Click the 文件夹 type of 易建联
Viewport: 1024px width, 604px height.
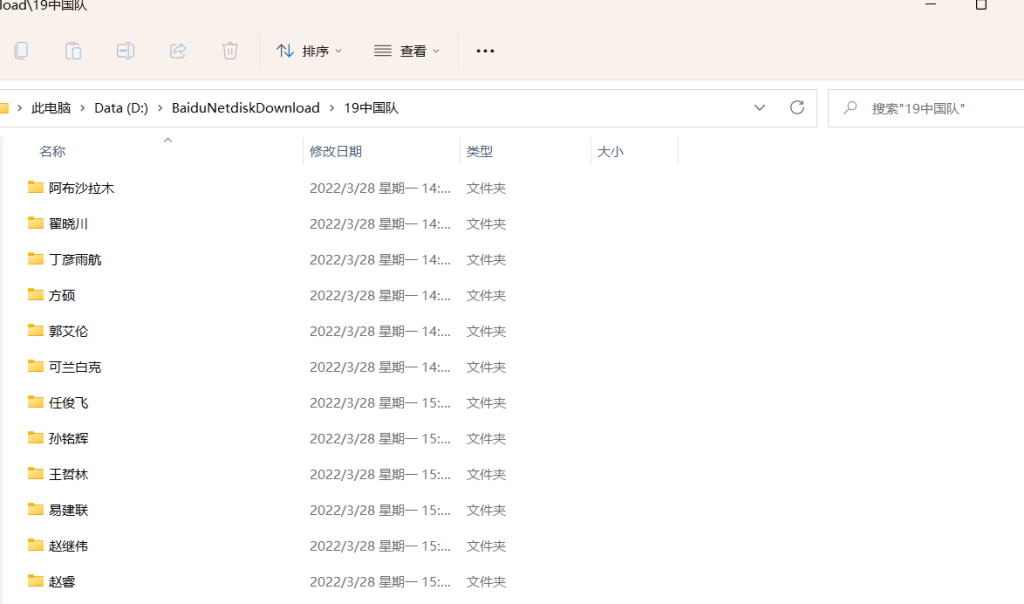pos(486,510)
